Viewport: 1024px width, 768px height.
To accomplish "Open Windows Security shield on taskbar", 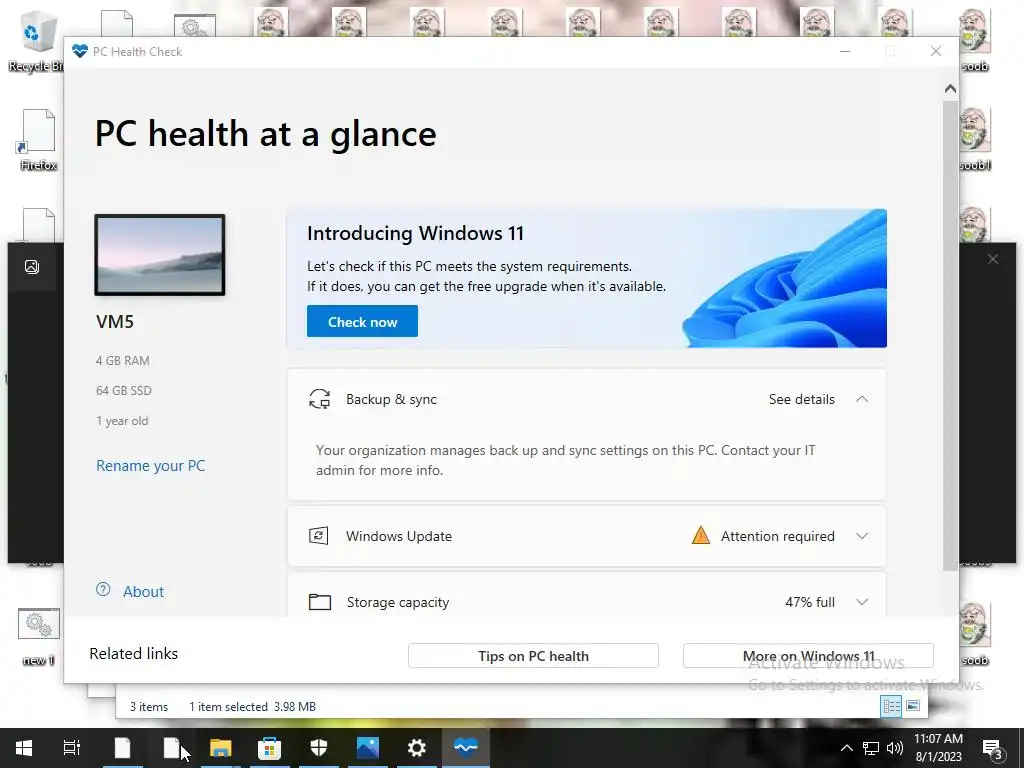I will (319, 748).
